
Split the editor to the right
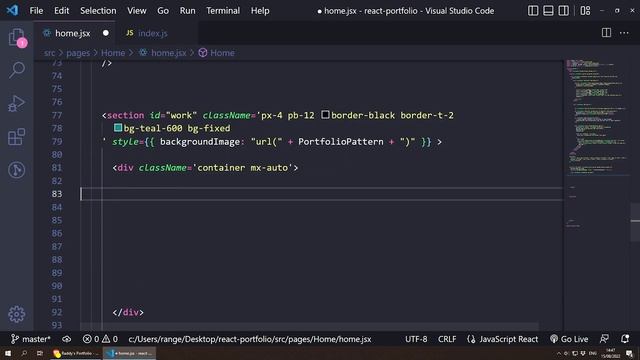[606, 33]
